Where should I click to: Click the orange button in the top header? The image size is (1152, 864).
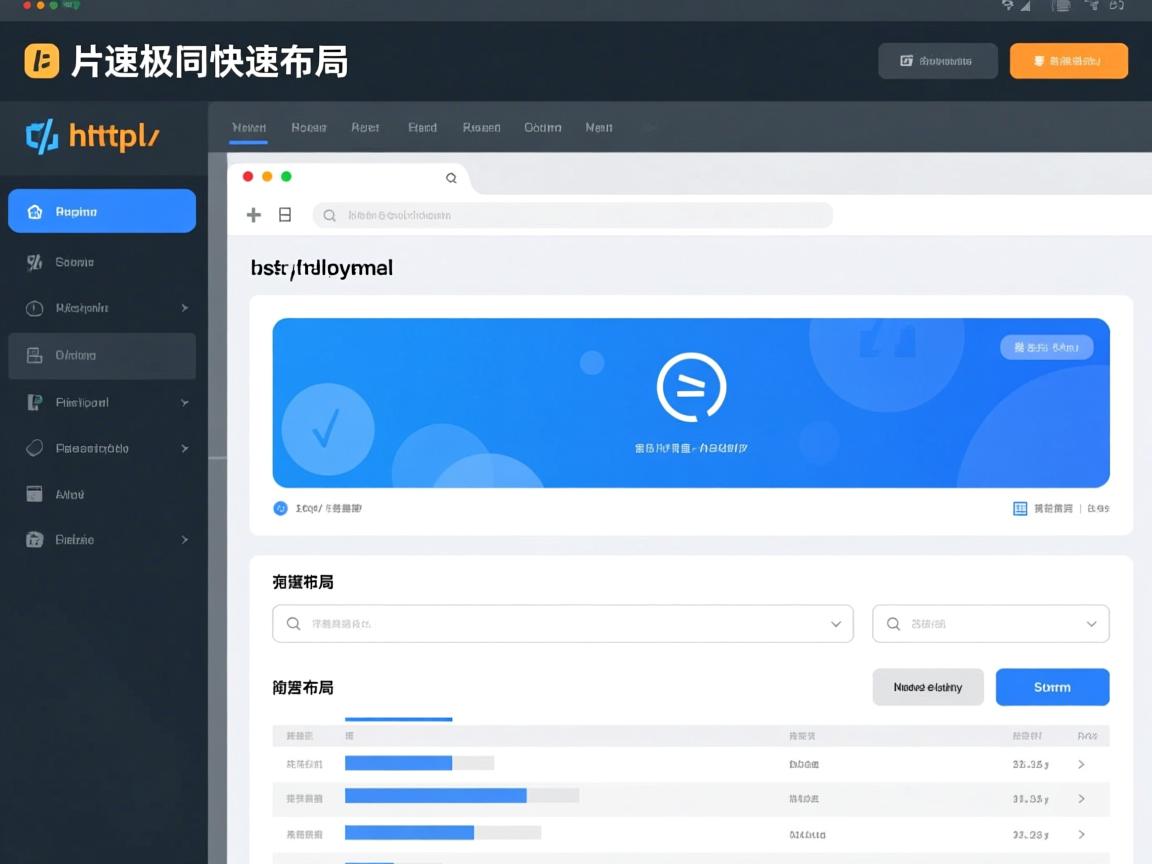click(x=1068, y=61)
